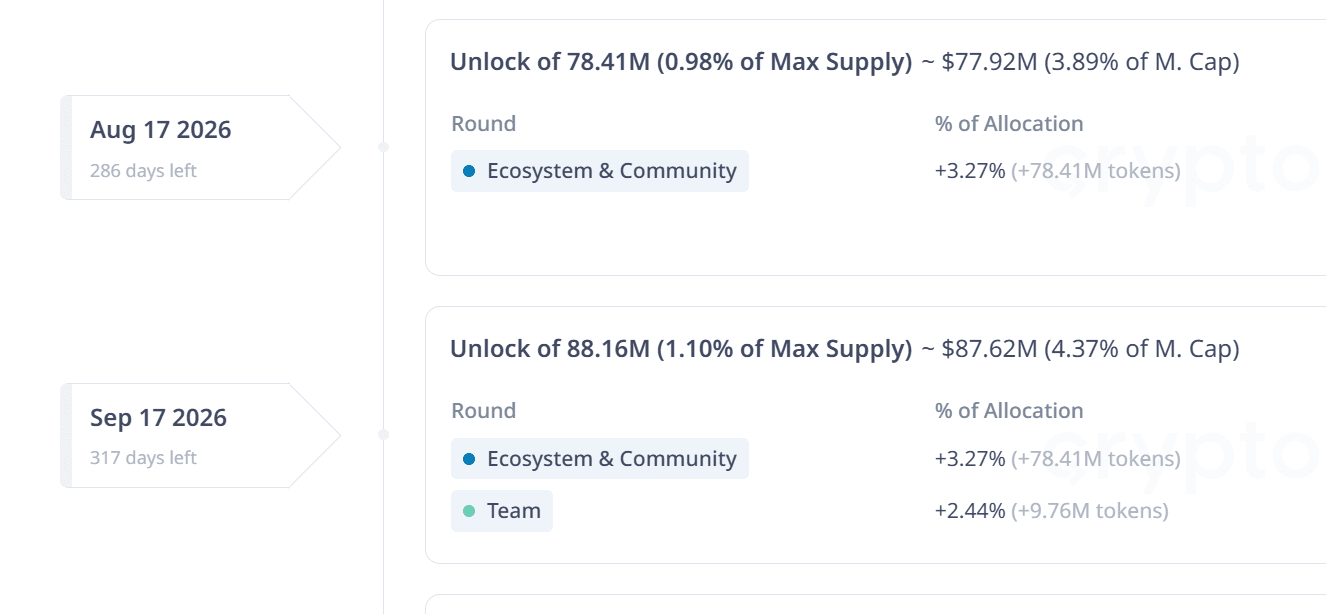
Task: Click the timeline dot beside Sep 17 2026
Action: 383,435
